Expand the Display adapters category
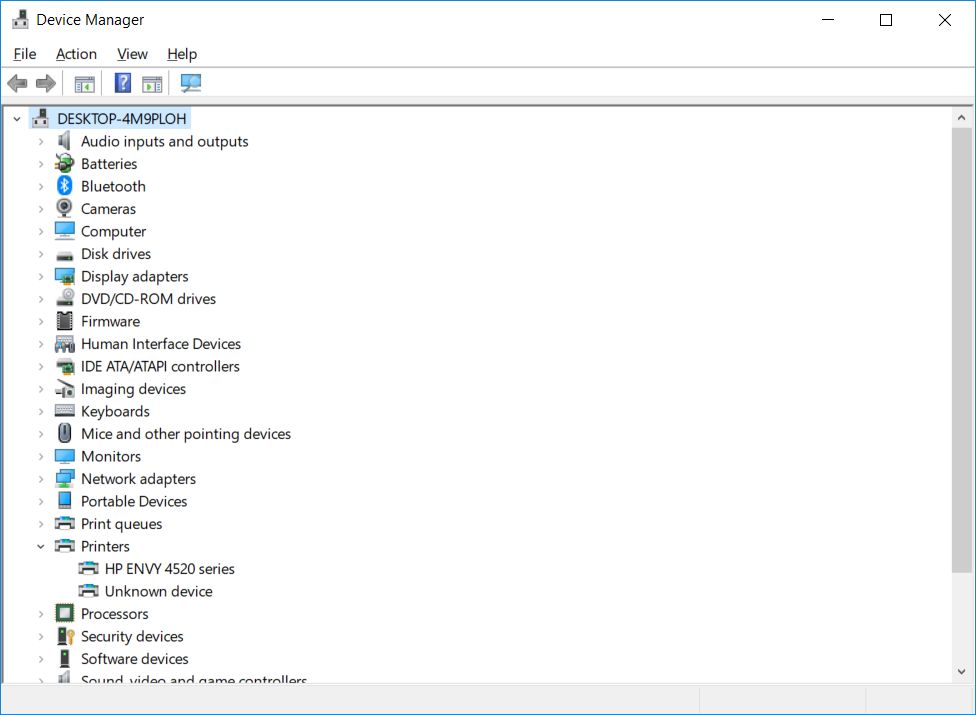Screen dimensions: 976x715 pos(41,276)
